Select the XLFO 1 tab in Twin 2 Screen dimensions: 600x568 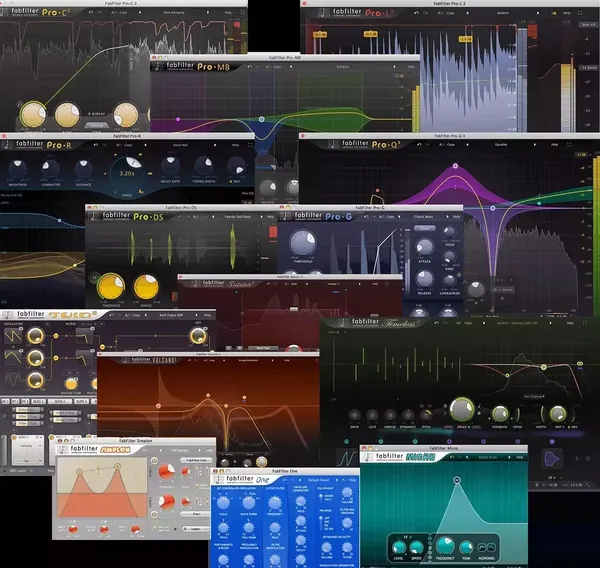point(38,401)
